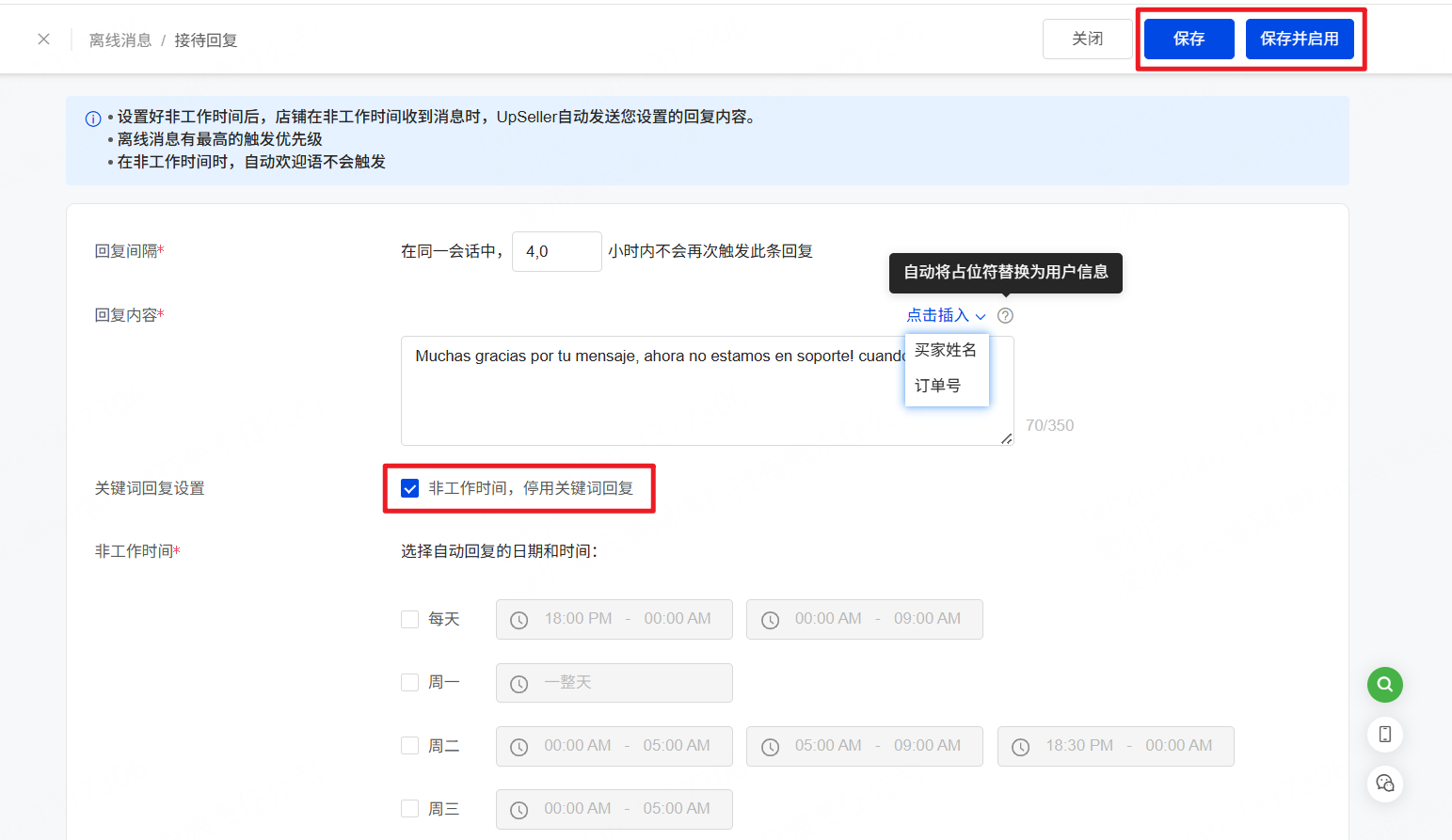
Task: Open 周二 18:30 PM - 00:00 AM time picker
Action: click(x=1115, y=746)
